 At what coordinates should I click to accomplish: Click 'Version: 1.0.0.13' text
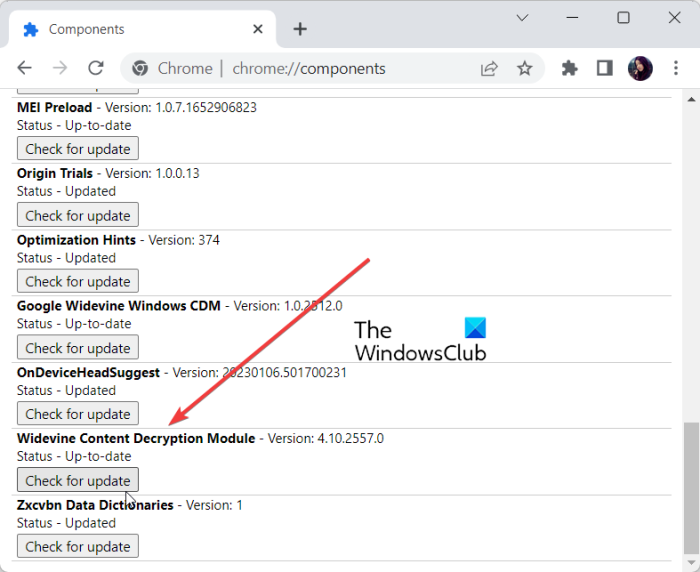pyautogui.click(x=152, y=173)
